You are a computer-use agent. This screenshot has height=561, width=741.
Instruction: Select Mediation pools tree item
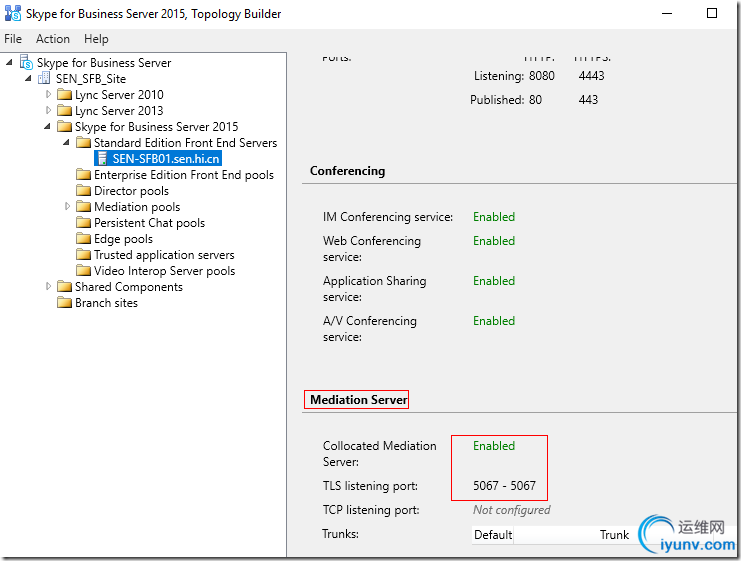[x=137, y=207]
